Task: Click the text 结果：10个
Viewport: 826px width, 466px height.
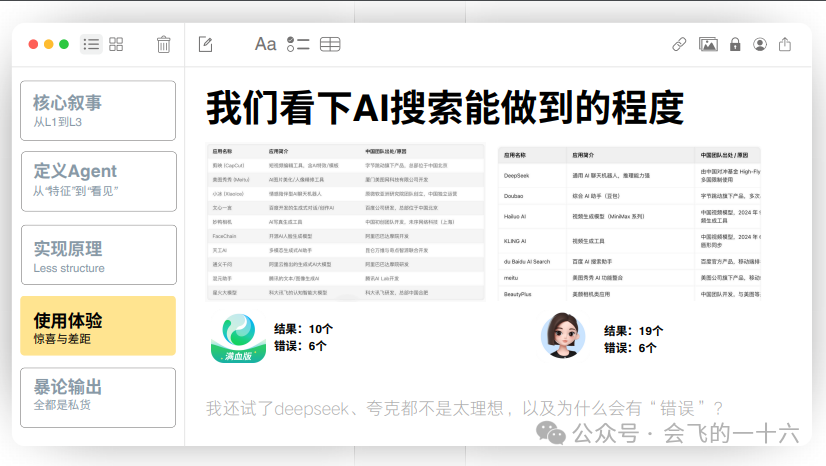Action: pyautogui.click(x=303, y=329)
